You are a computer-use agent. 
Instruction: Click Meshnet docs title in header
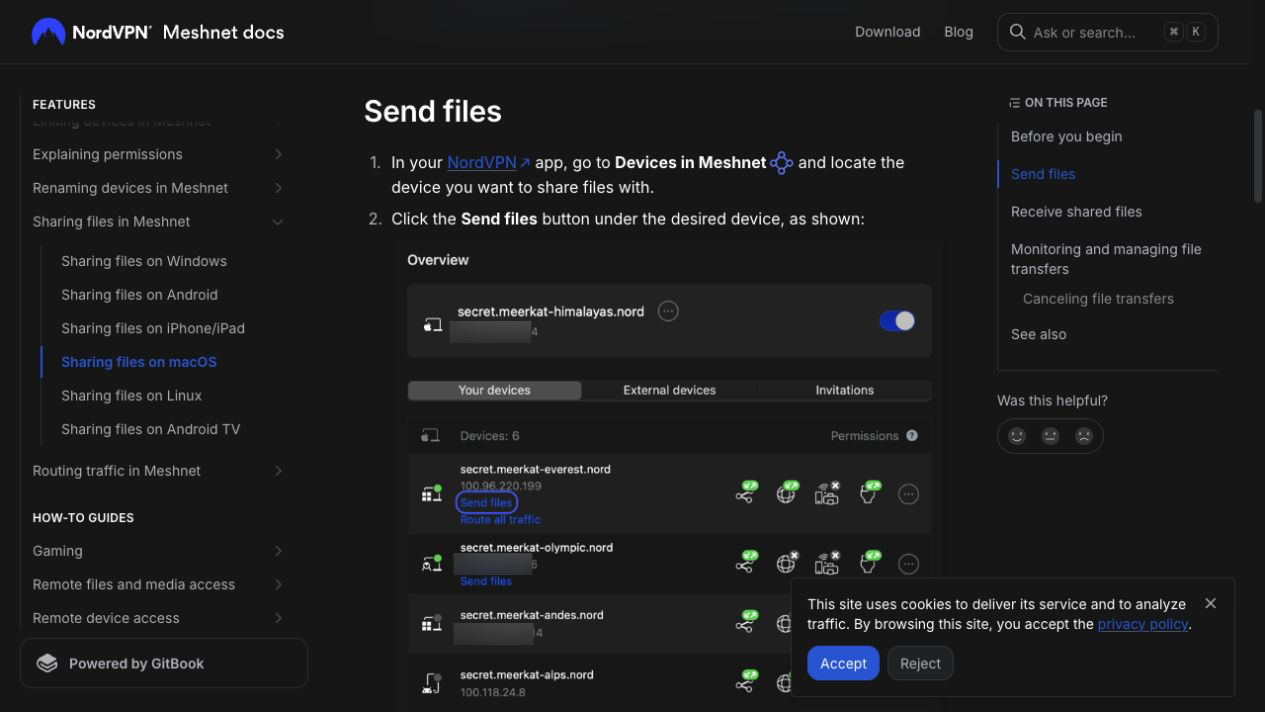pos(223,32)
